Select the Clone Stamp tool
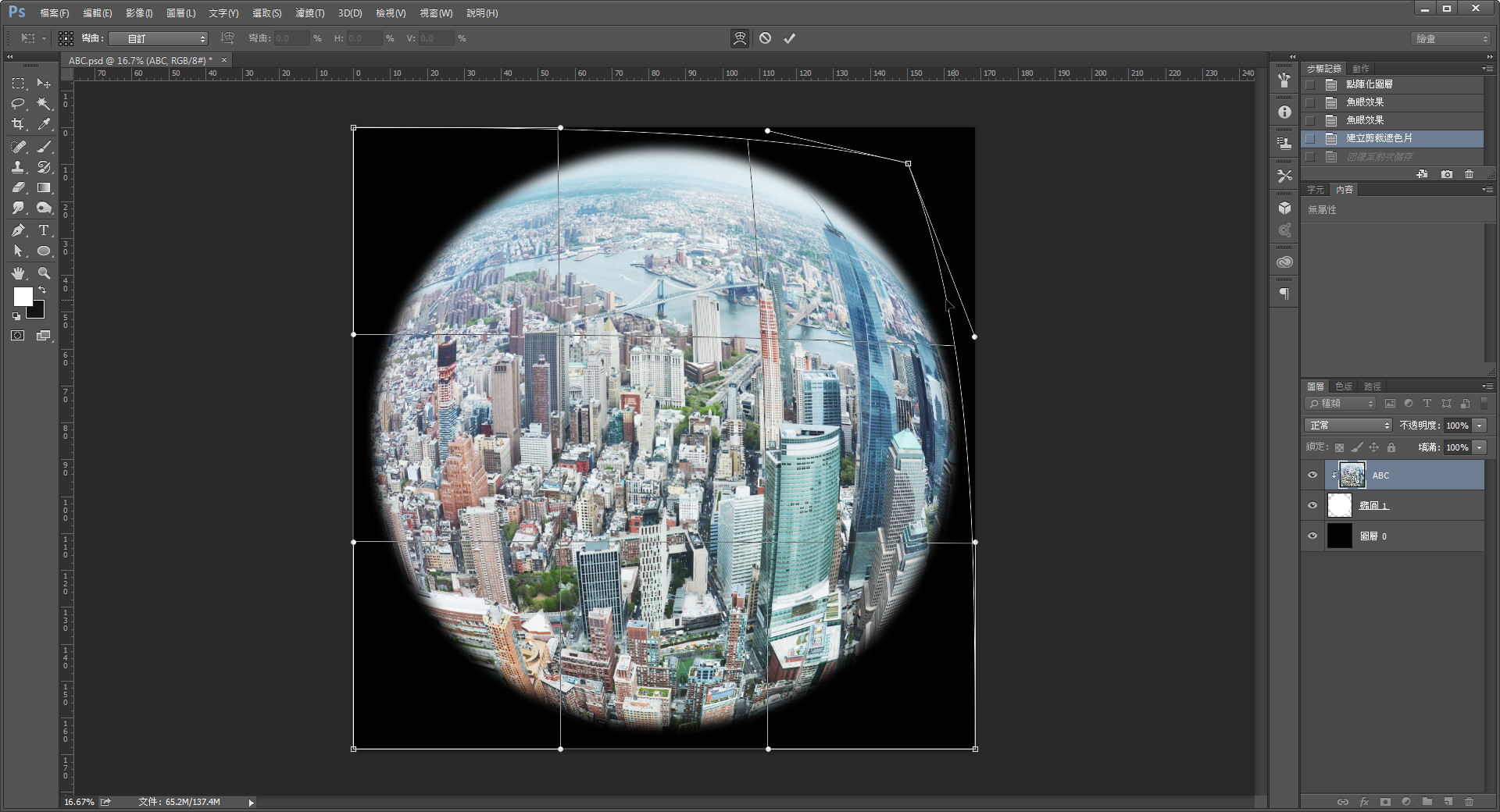The height and width of the screenshot is (812, 1500). pos(18,167)
